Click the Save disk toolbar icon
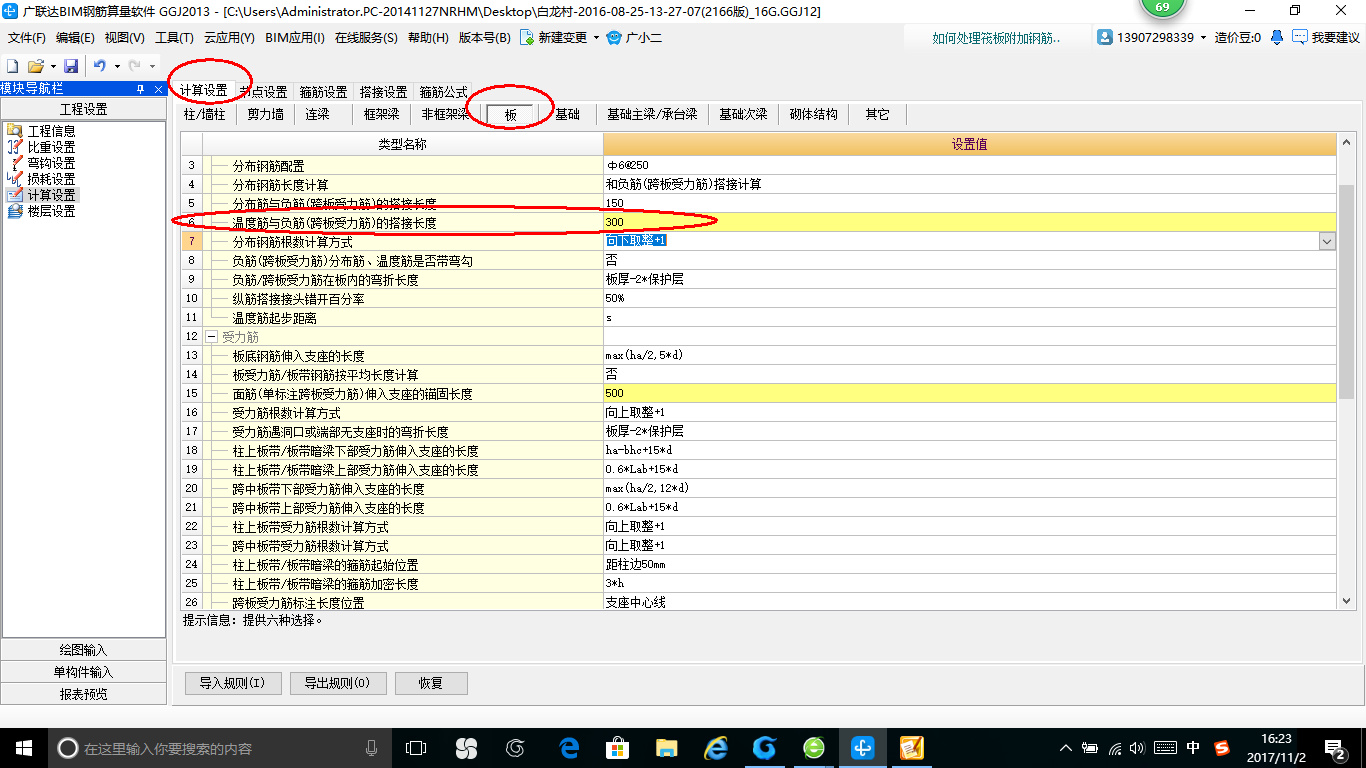Viewport: 1366px width, 768px height. 71,66
